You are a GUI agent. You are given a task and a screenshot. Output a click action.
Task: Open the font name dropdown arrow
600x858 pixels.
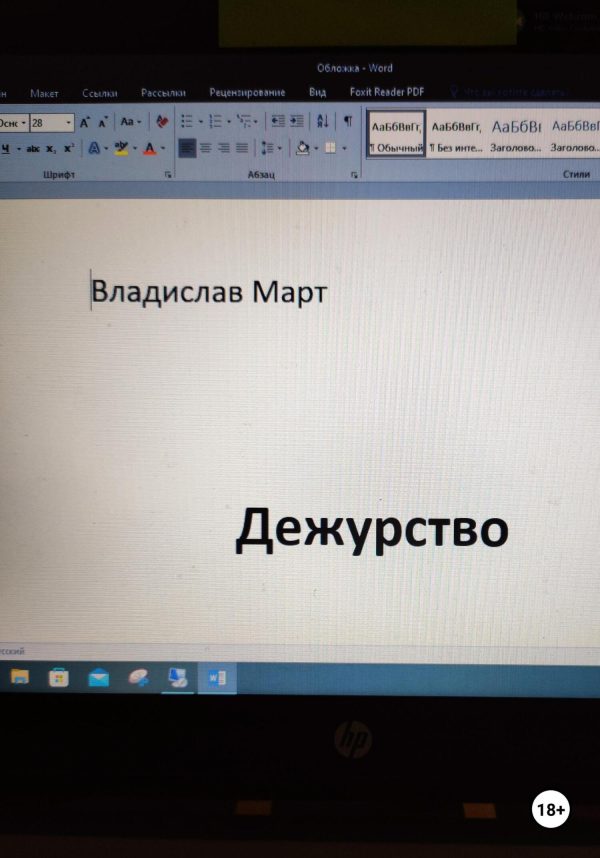pyautogui.click(x=24, y=123)
